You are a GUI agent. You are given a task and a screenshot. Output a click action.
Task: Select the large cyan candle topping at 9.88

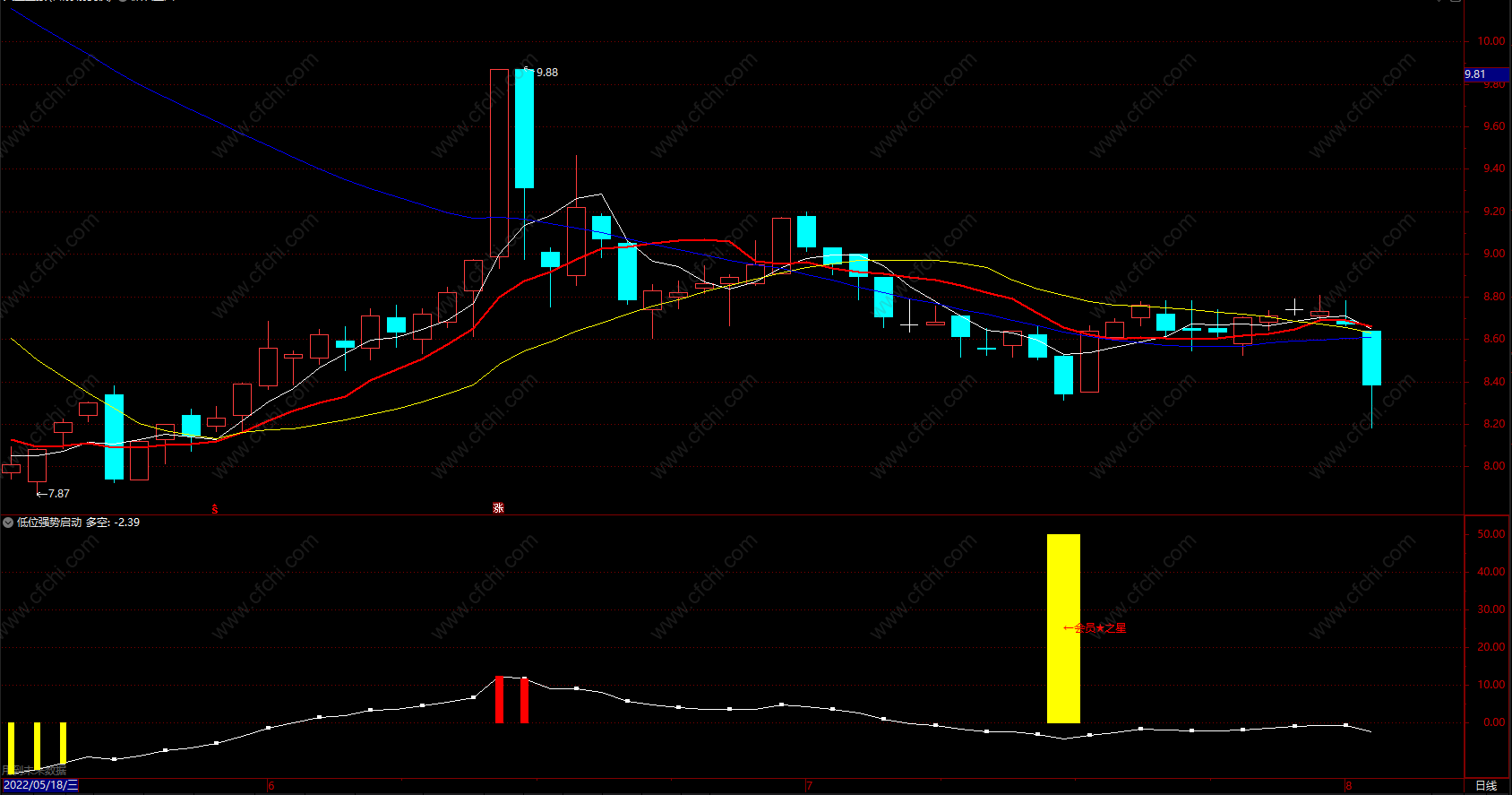click(524, 128)
